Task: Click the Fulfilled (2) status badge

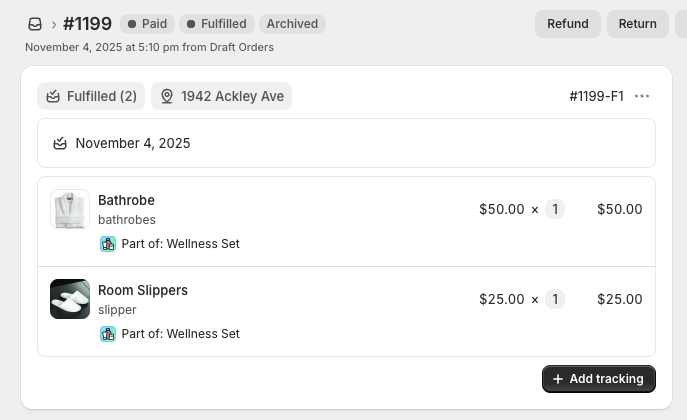Action: tap(91, 96)
